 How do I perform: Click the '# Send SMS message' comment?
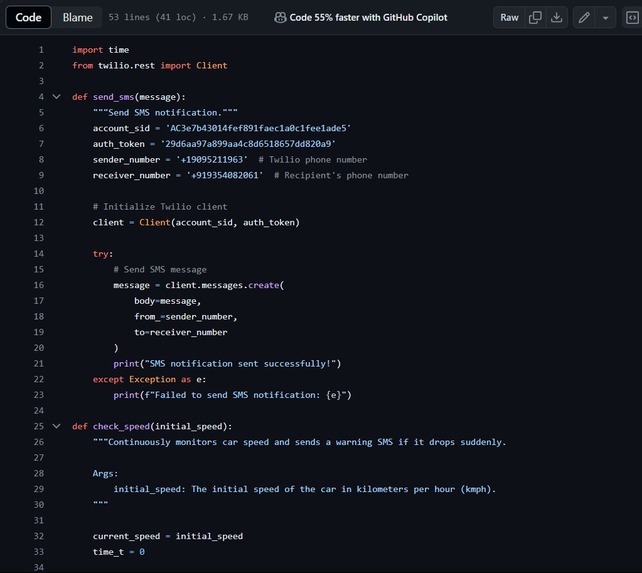(x=160, y=270)
